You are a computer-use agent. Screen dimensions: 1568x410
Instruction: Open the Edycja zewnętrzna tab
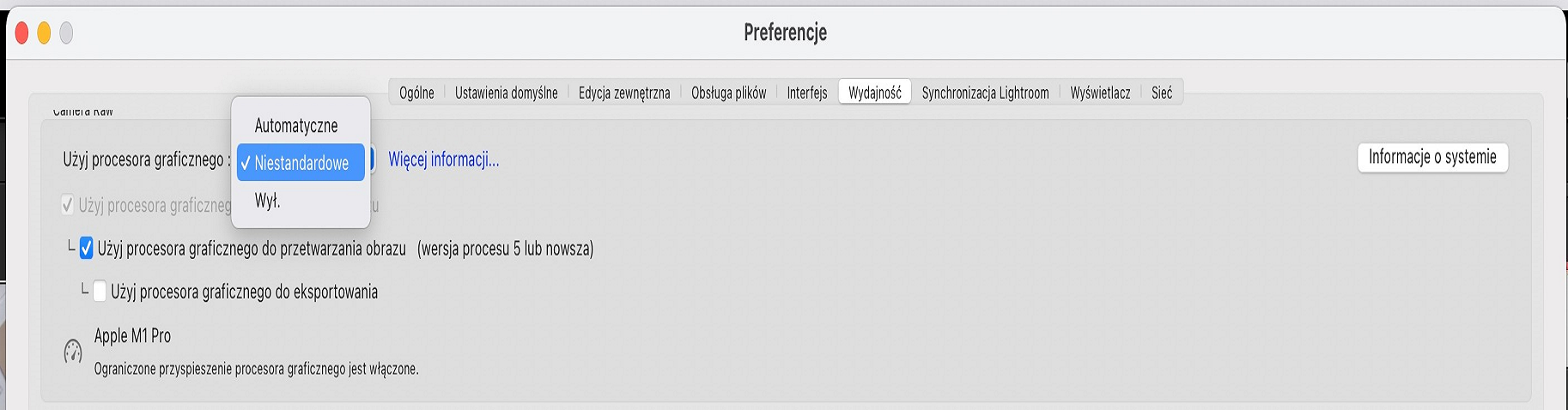coord(624,93)
